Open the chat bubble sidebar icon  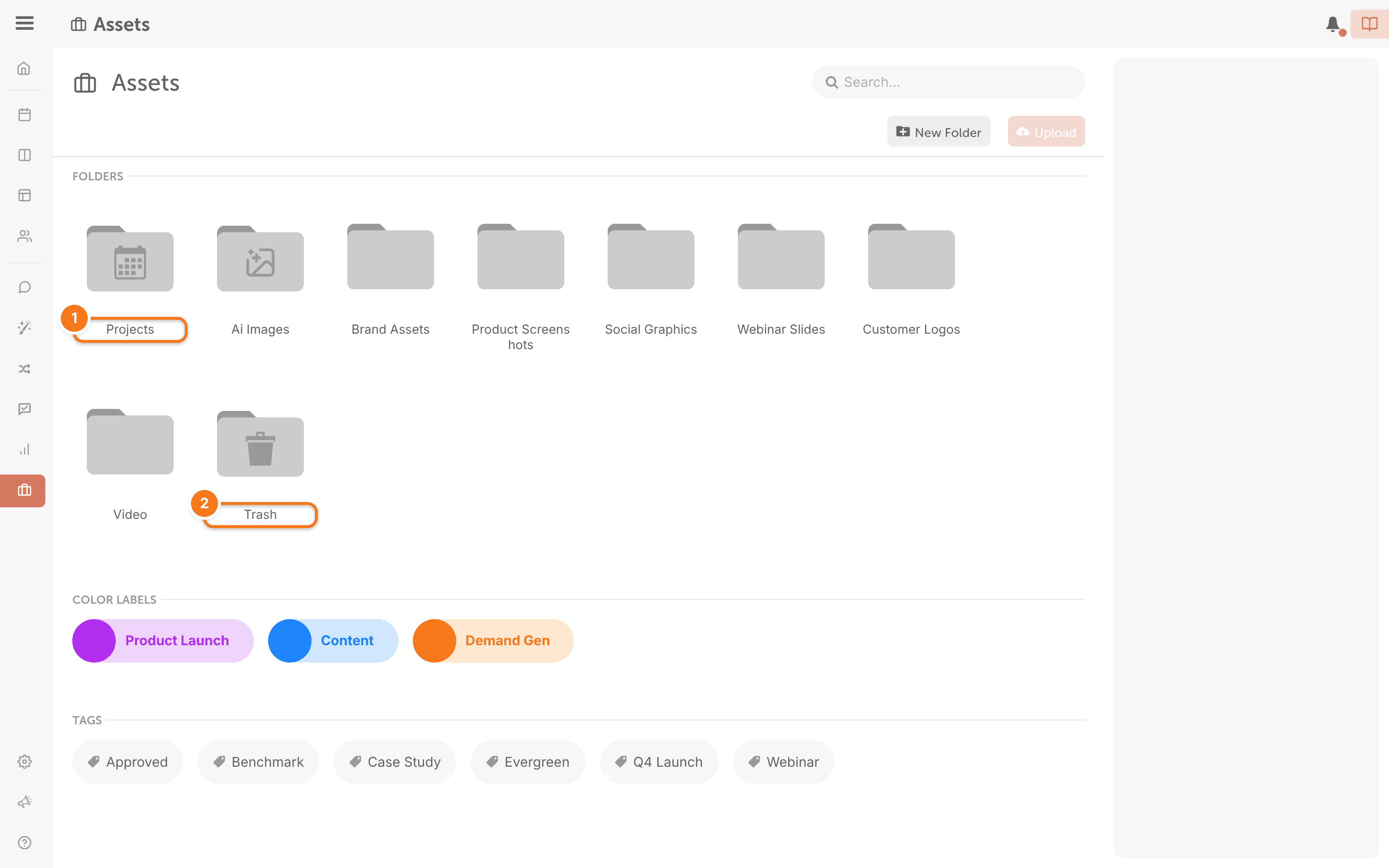coord(24,287)
